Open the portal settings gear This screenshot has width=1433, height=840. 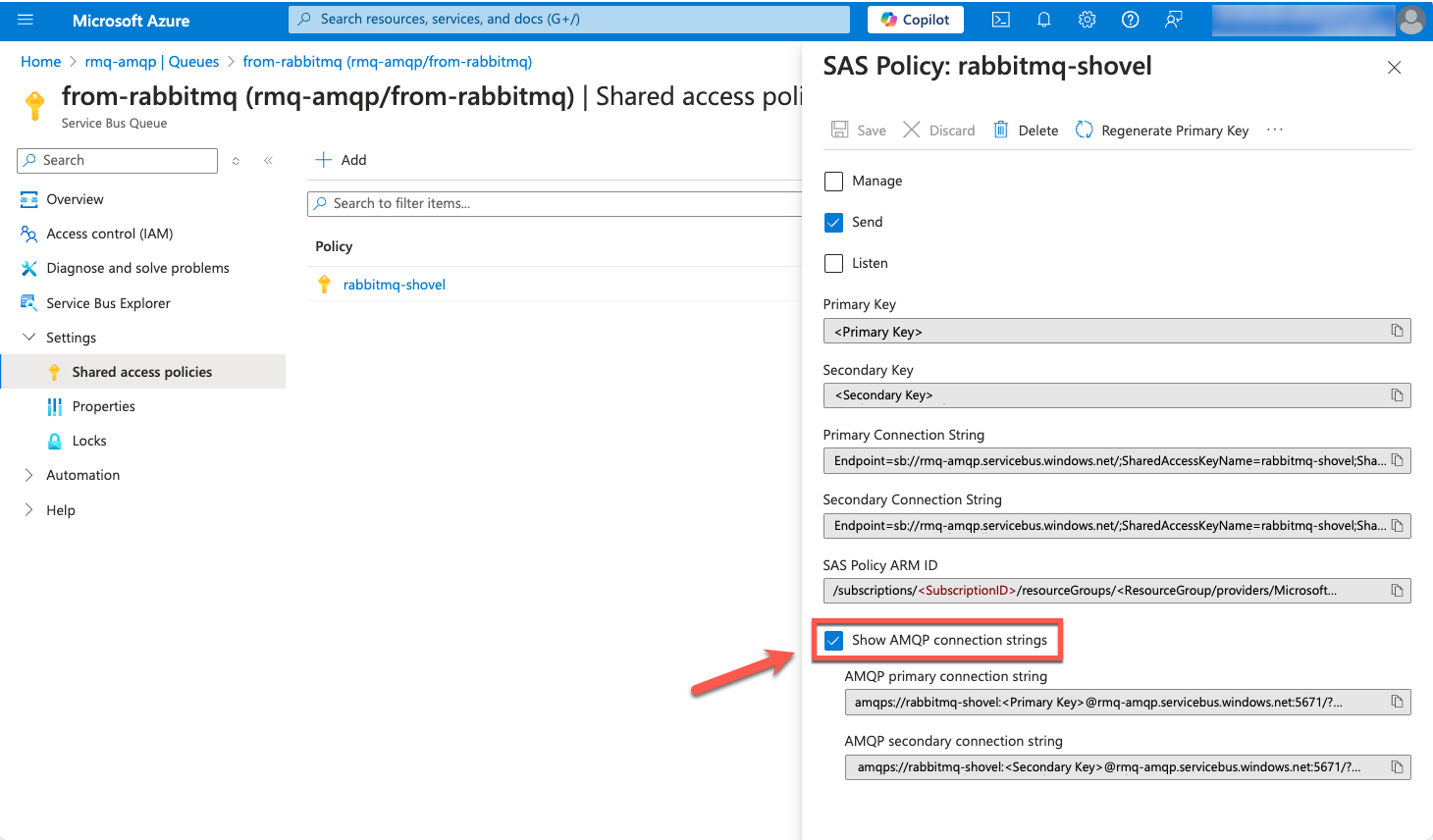pos(1087,19)
